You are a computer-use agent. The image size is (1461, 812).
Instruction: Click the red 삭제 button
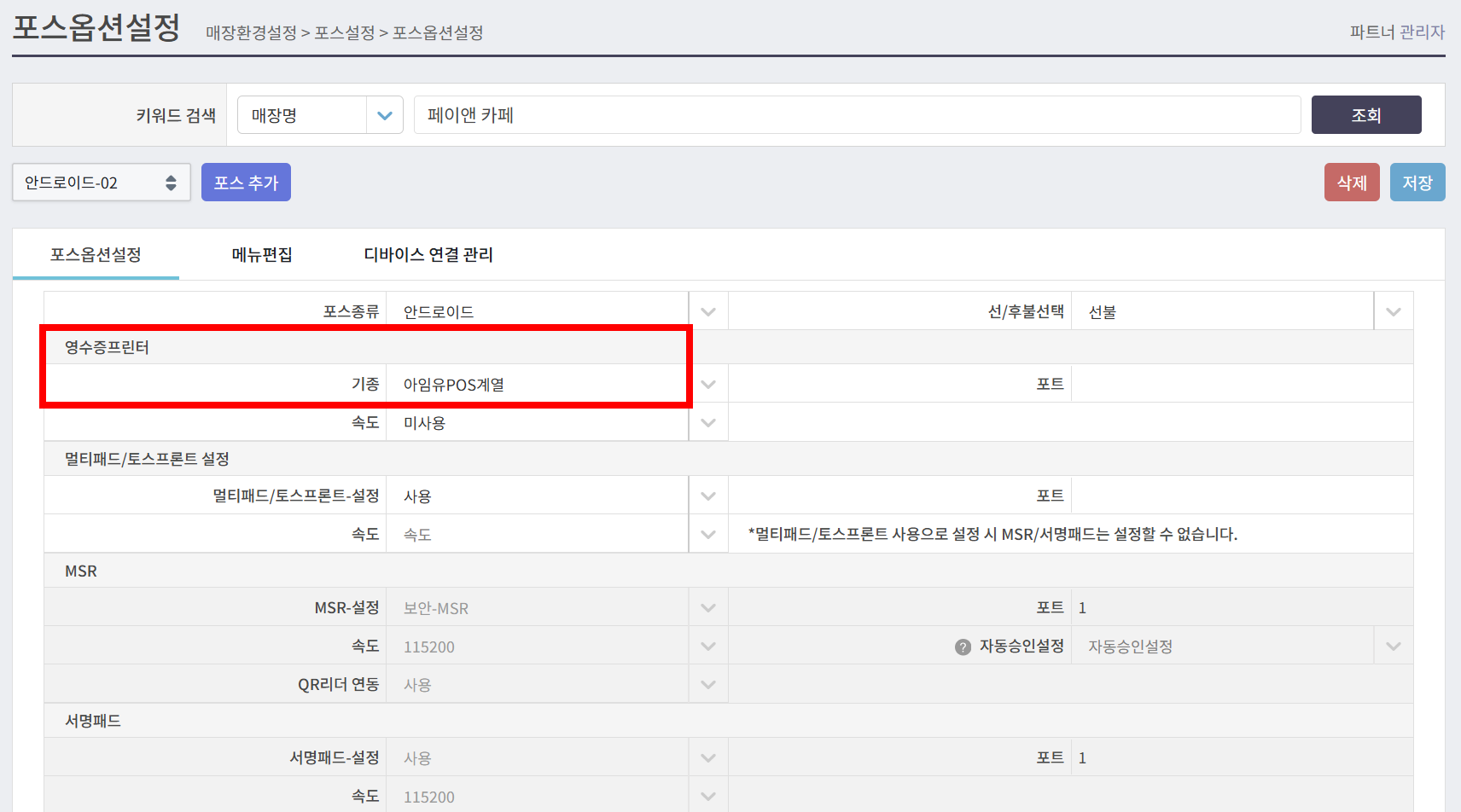(1352, 183)
